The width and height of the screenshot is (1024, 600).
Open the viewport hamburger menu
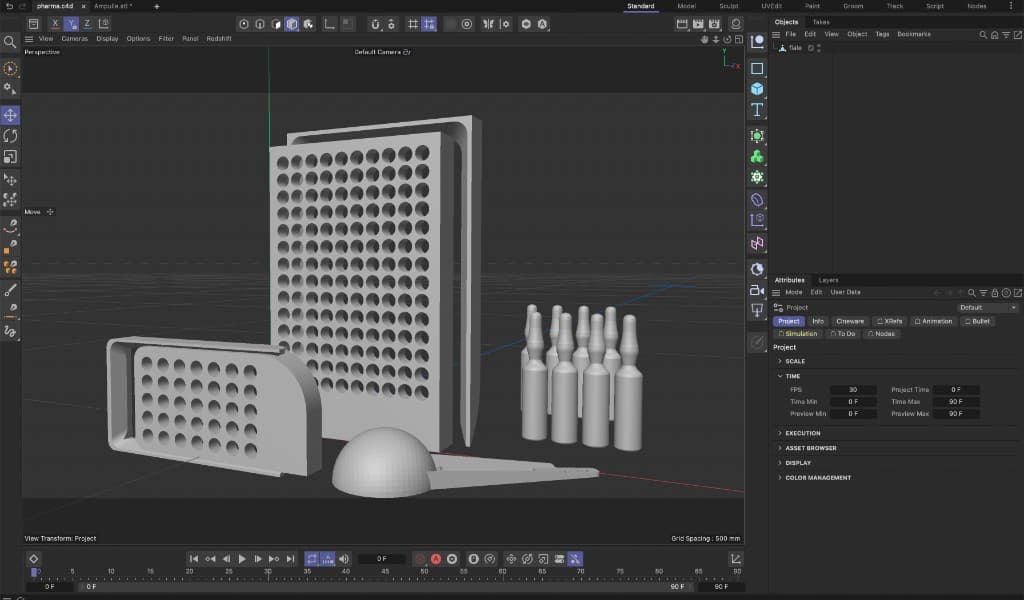coord(29,39)
